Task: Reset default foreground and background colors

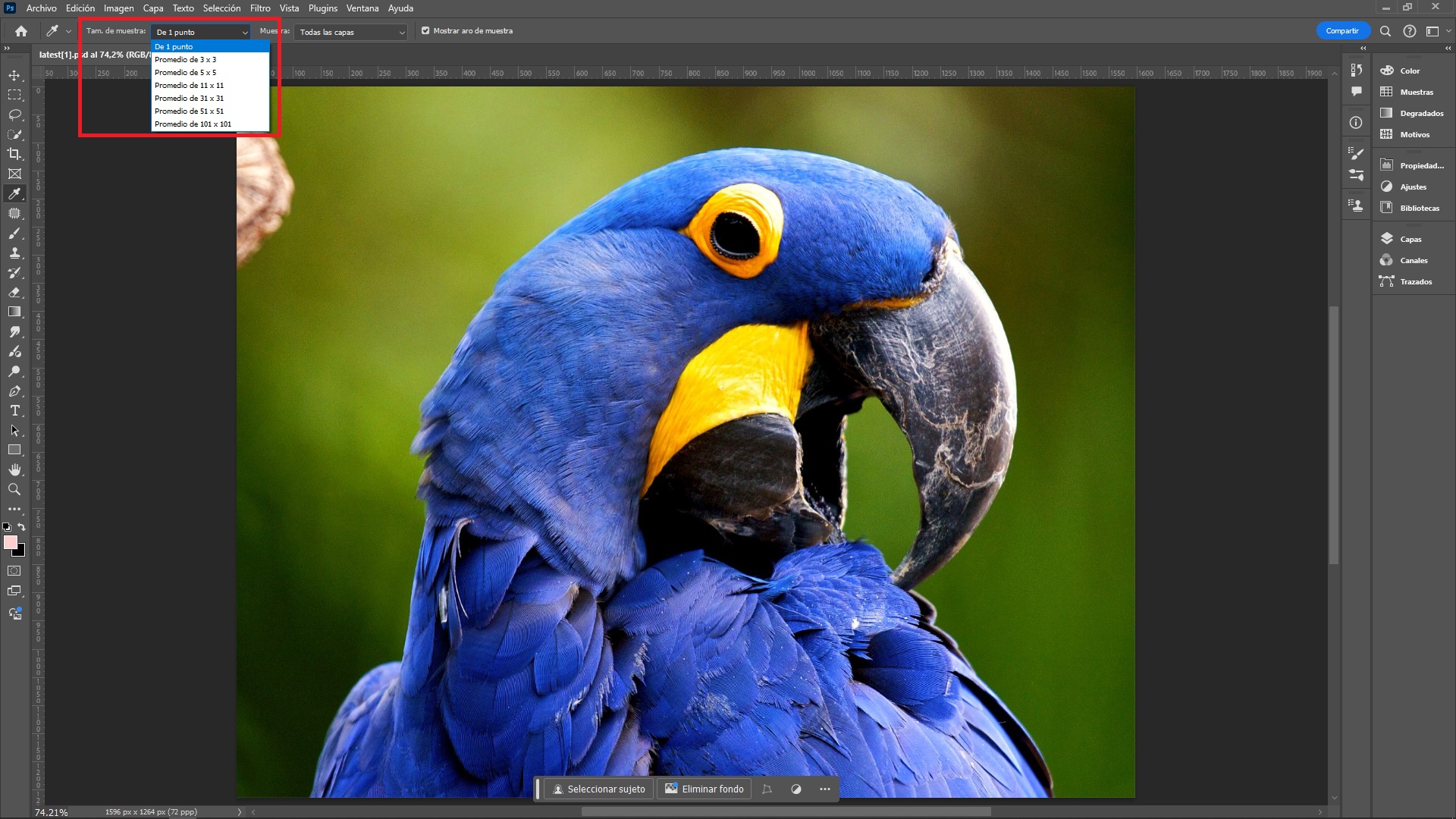Action: pos(7,527)
